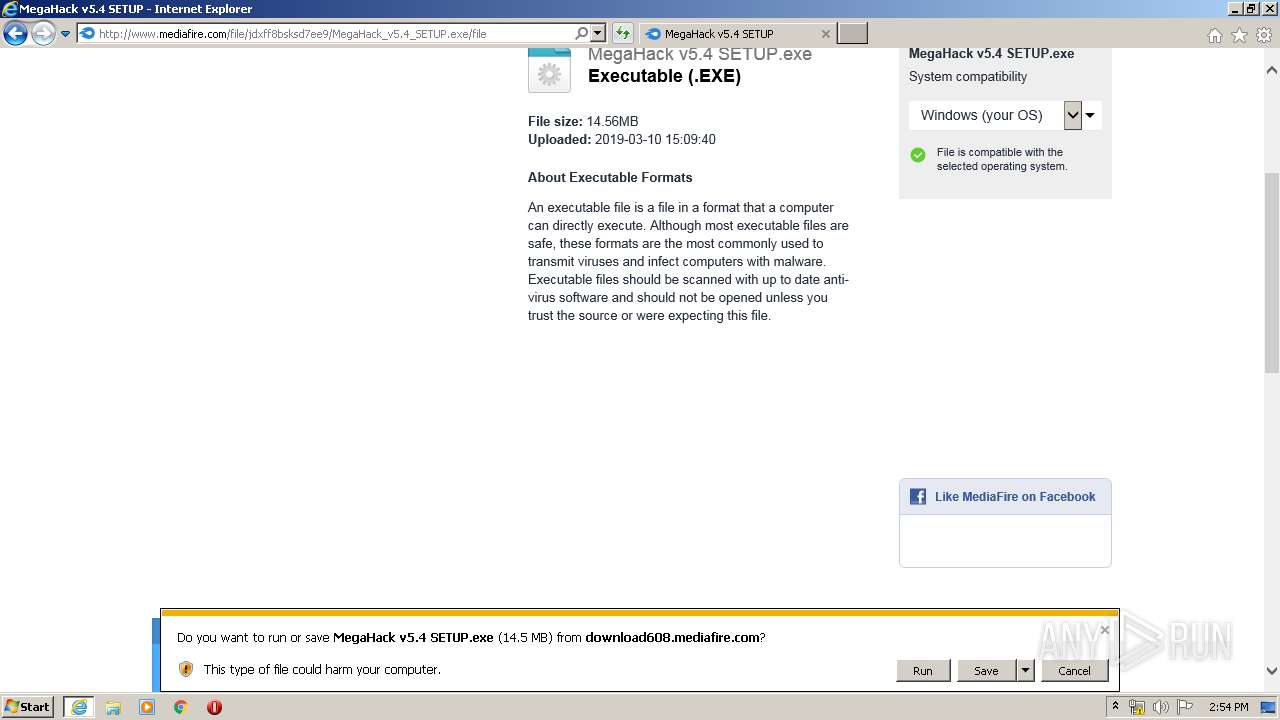Click the browser Forward arrow button
1280x720 pixels.
(x=43, y=34)
